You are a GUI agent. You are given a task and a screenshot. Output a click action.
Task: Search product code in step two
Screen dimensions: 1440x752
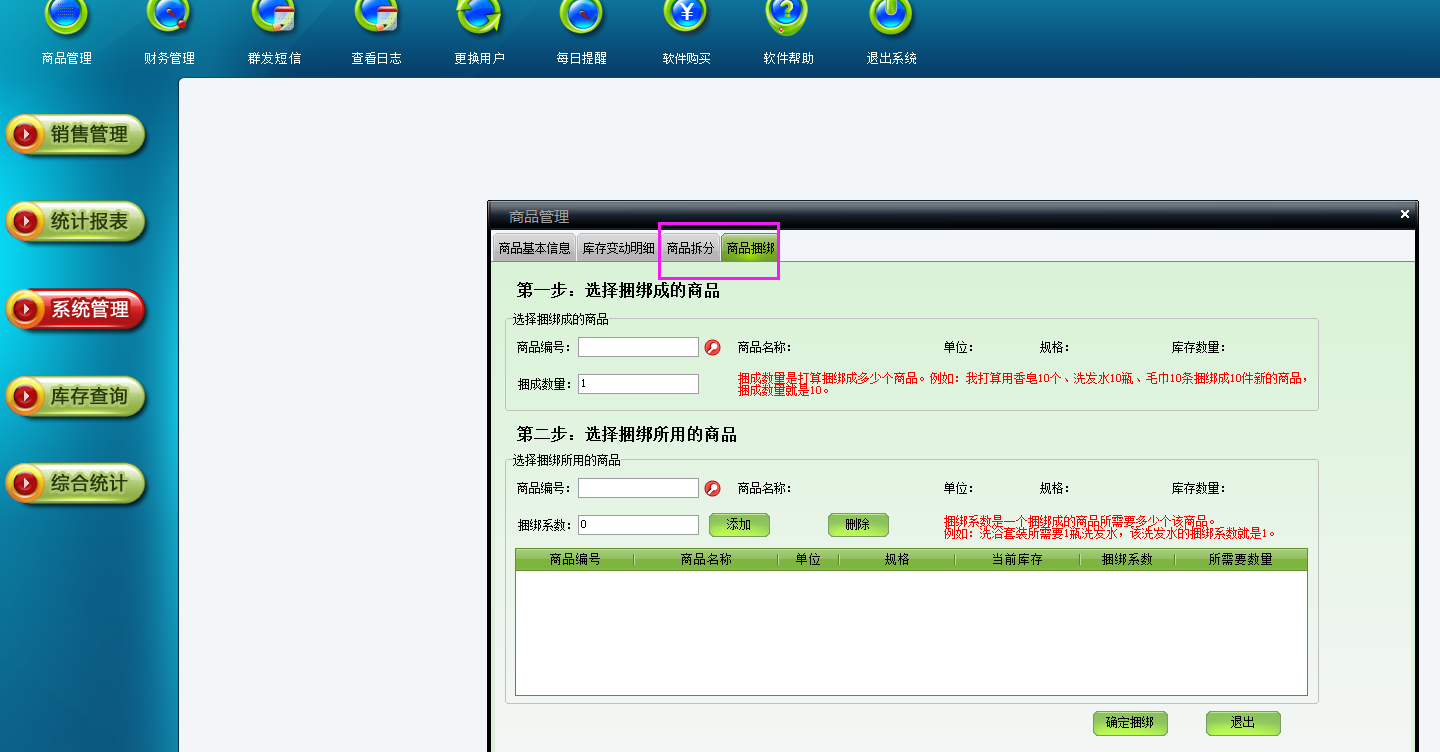tap(712, 489)
